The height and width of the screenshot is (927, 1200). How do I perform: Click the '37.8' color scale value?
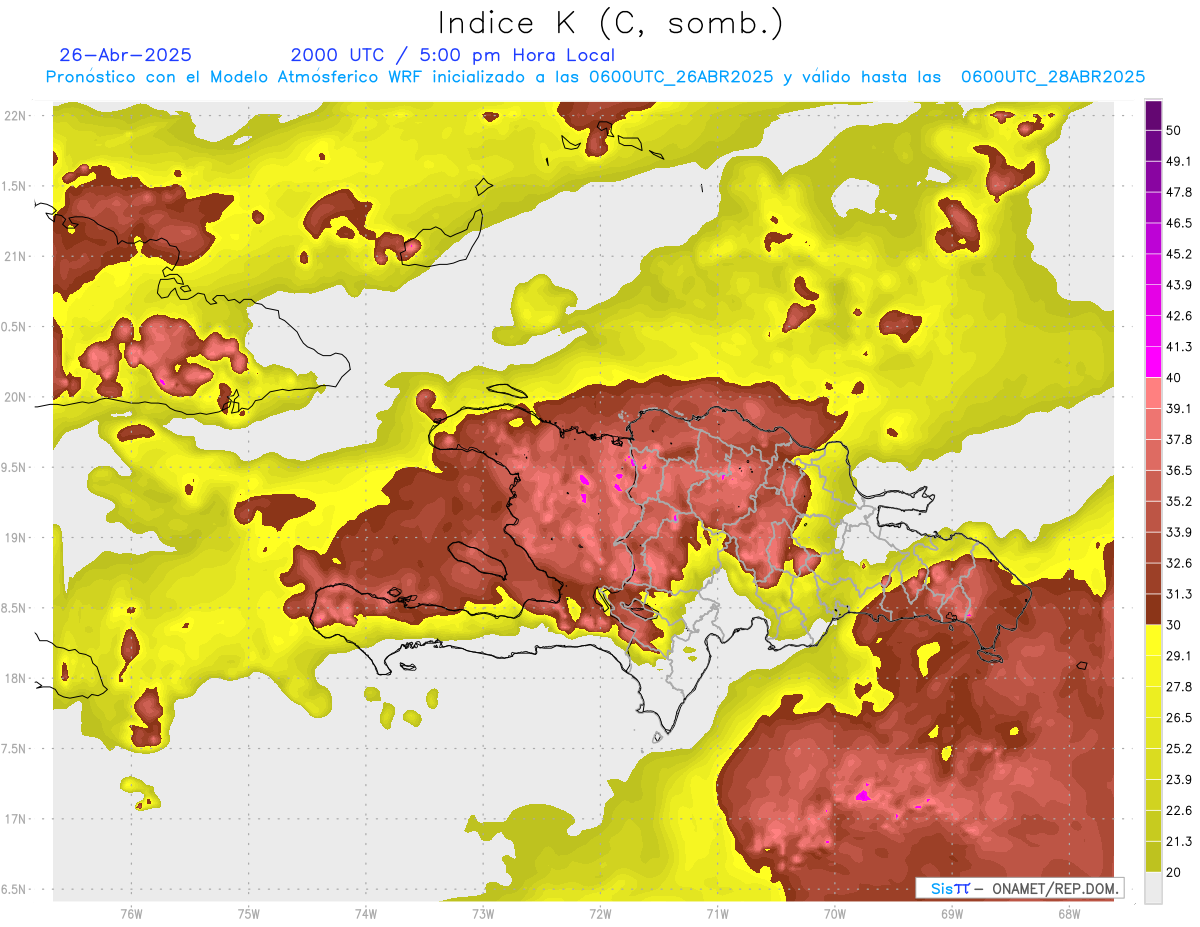point(1178,439)
